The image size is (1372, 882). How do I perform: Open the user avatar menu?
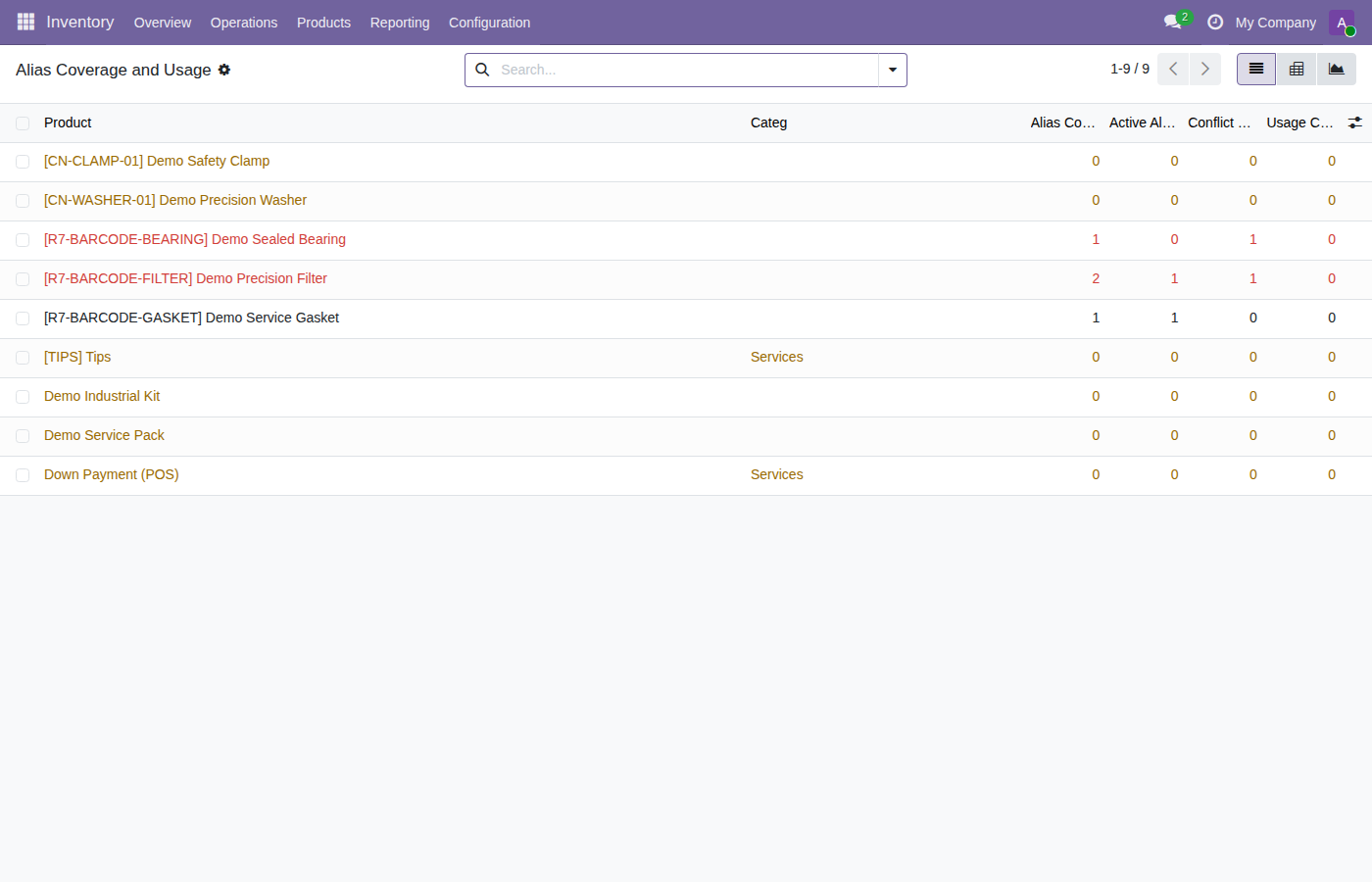click(x=1342, y=23)
